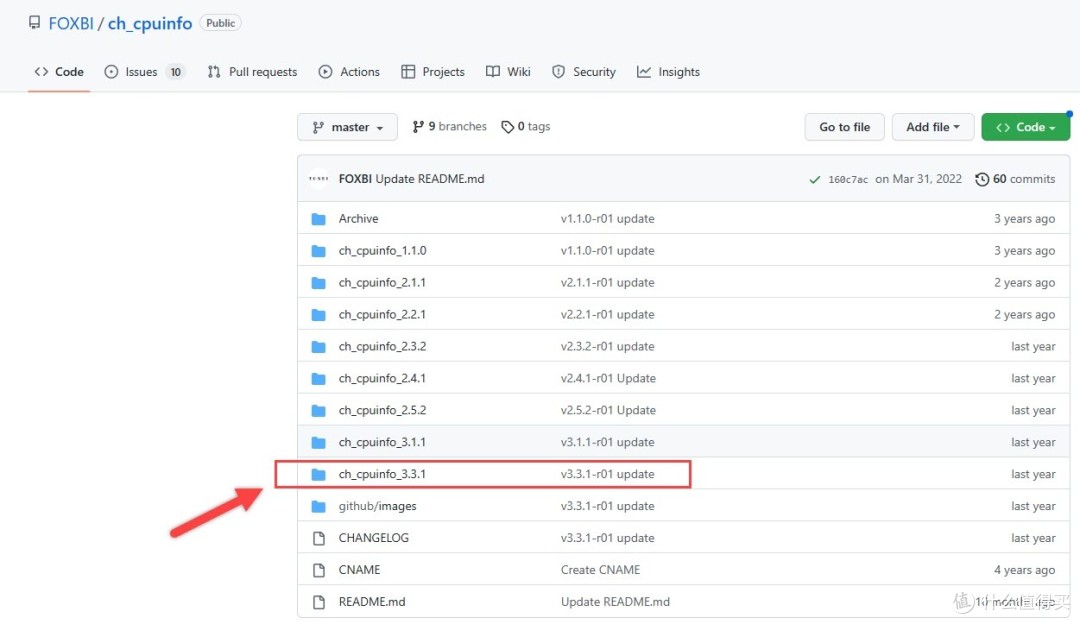Open the ch_cpuinfo_2.4.1 folder

click(x=382, y=378)
